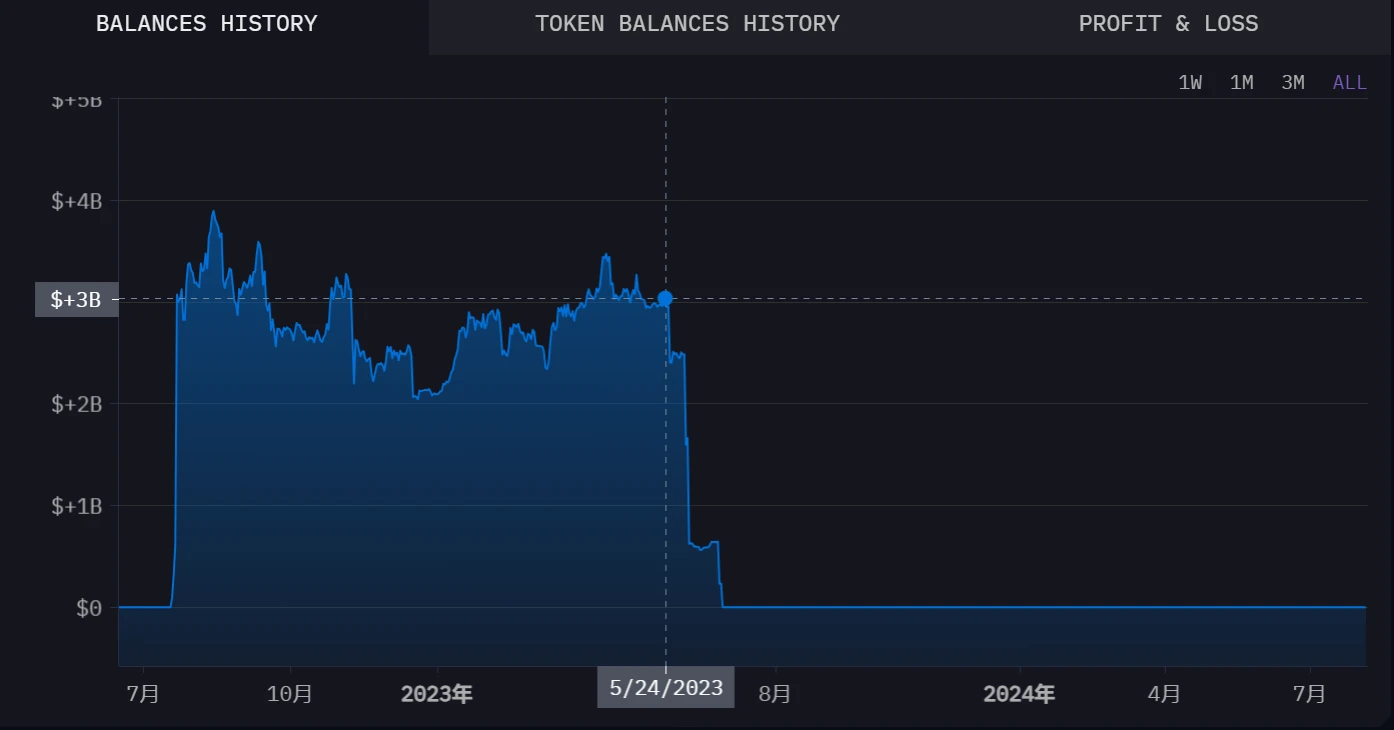Click the highlighted $+3B value label
This screenshot has height=730, width=1394.
click(x=77, y=299)
